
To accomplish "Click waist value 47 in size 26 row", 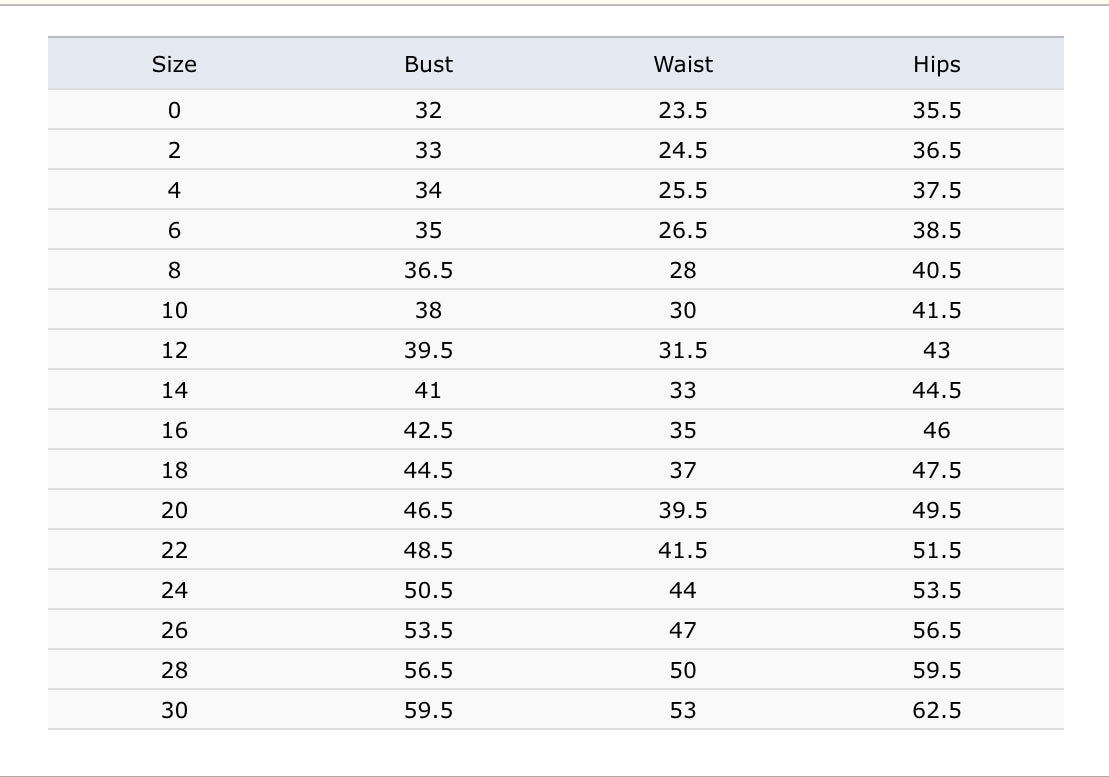I will pos(683,631).
